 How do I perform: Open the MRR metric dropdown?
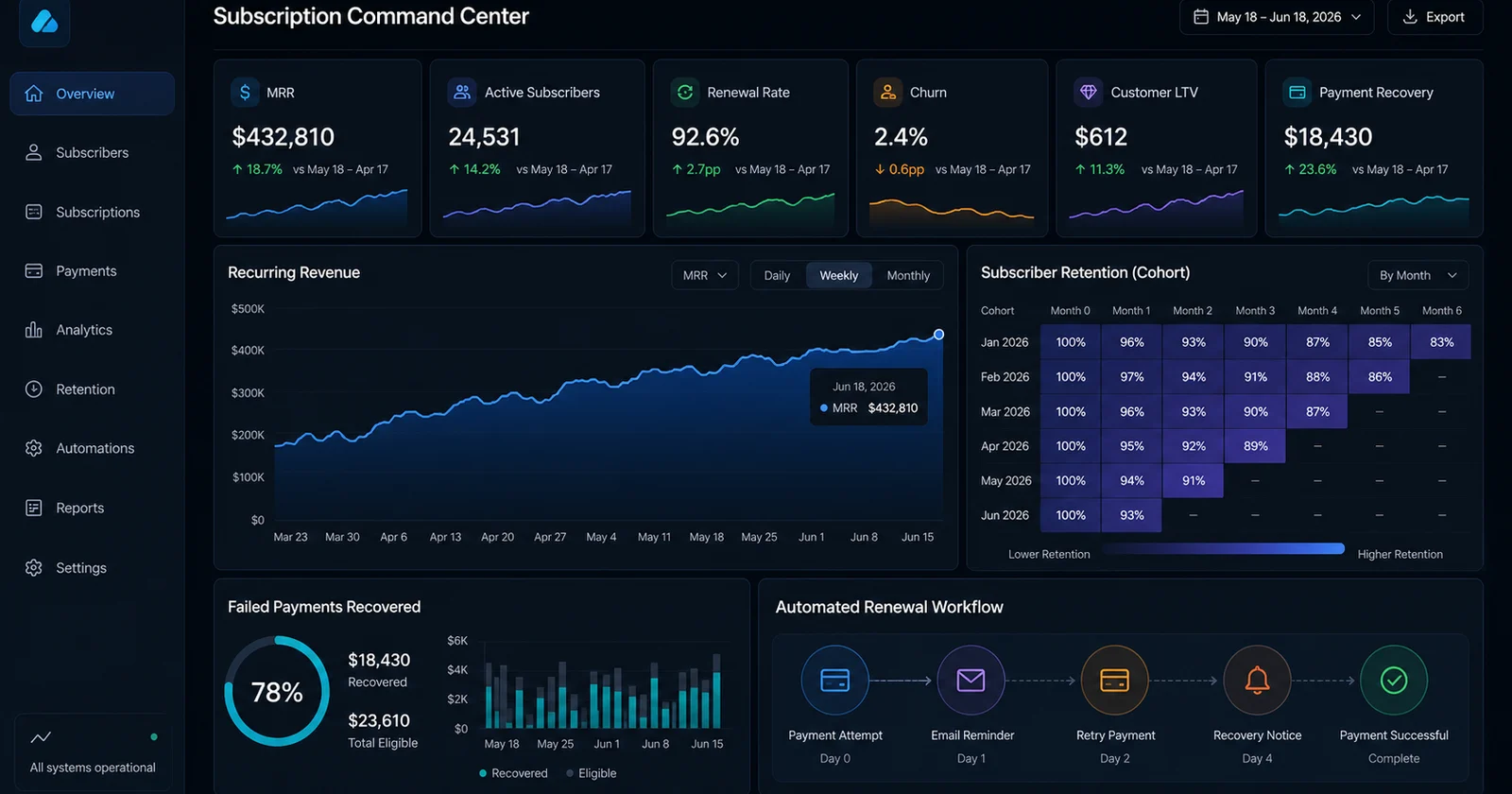(705, 275)
